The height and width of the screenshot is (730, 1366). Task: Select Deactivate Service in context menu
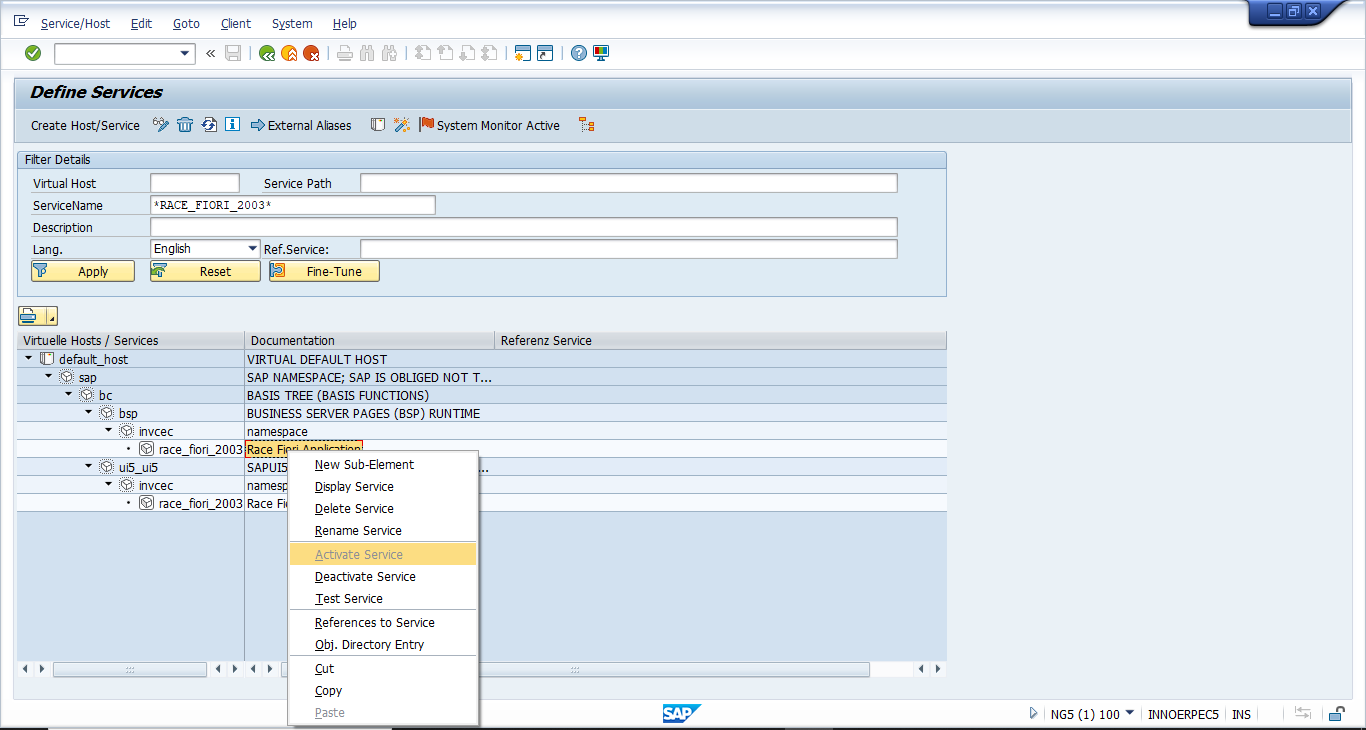click(383, 576)
